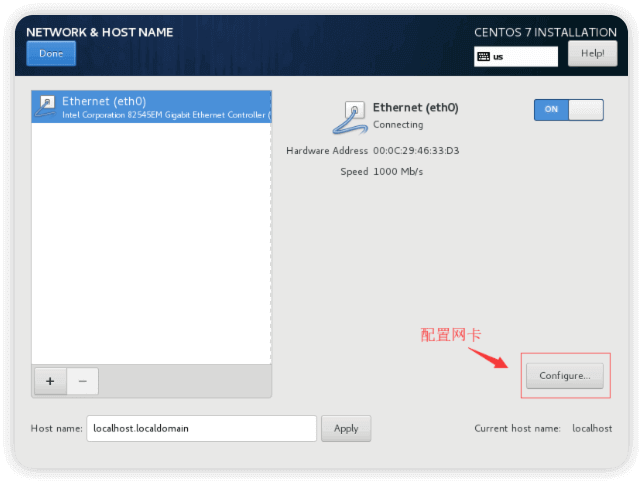Select Ethernet (eth0) in the device list

pyautogui.click(x=151, y=107)
